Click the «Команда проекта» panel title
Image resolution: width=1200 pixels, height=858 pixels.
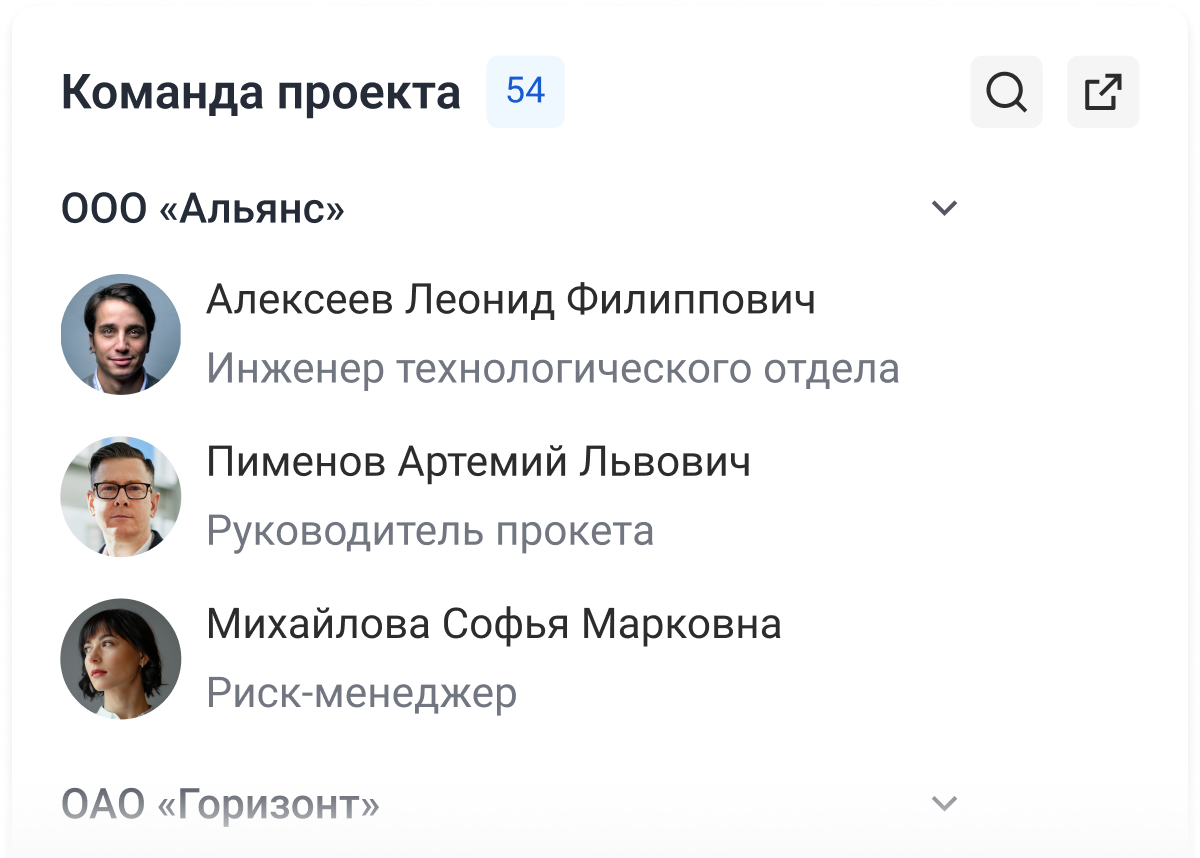[260, 91]
